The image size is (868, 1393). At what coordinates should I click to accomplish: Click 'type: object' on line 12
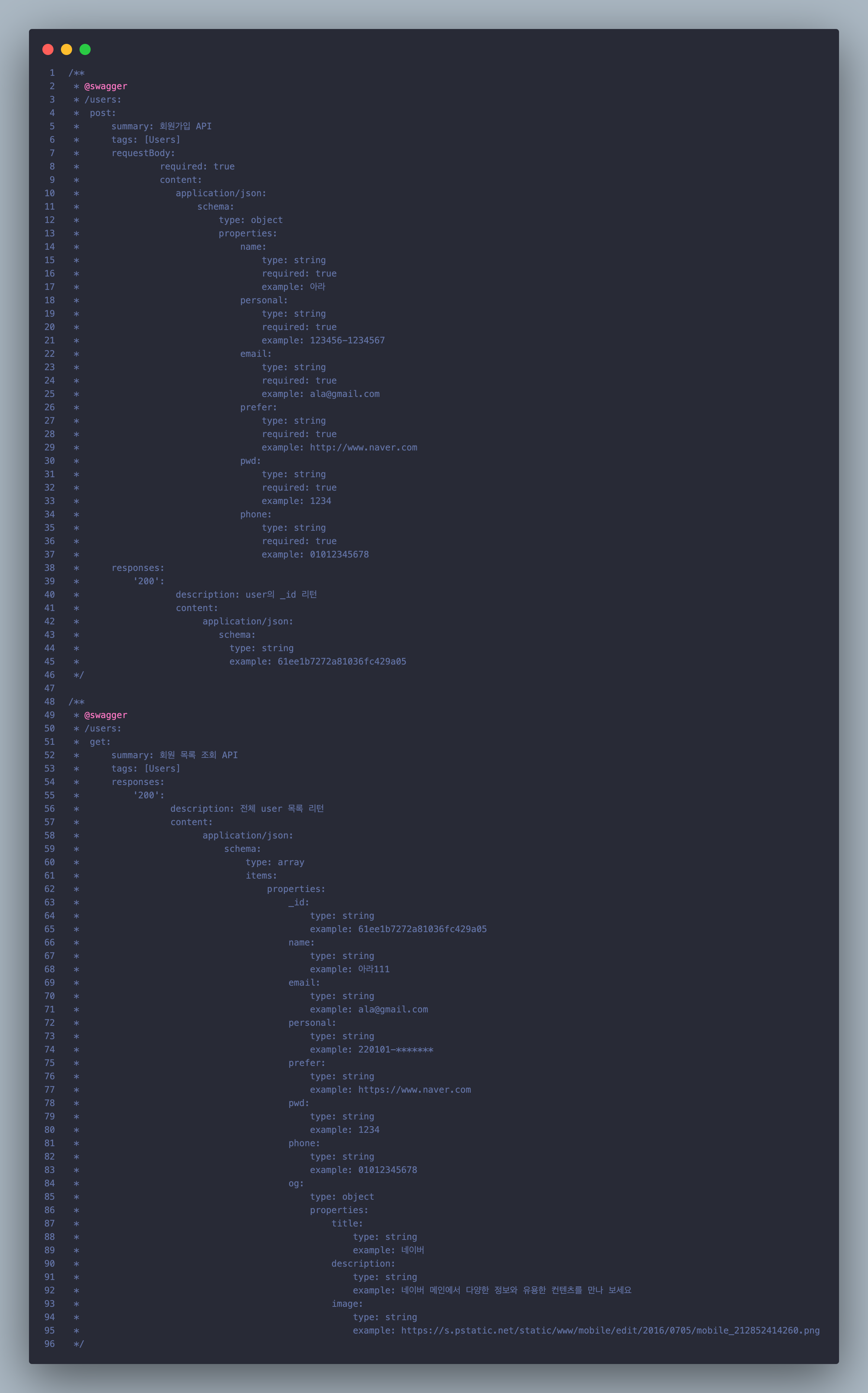tap(251, 220)
